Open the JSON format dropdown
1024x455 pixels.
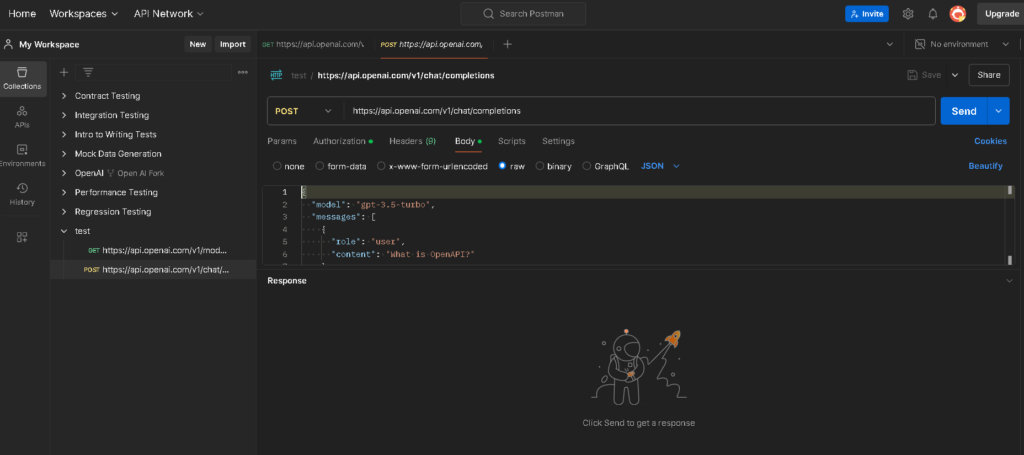click(x=660, y=166)
